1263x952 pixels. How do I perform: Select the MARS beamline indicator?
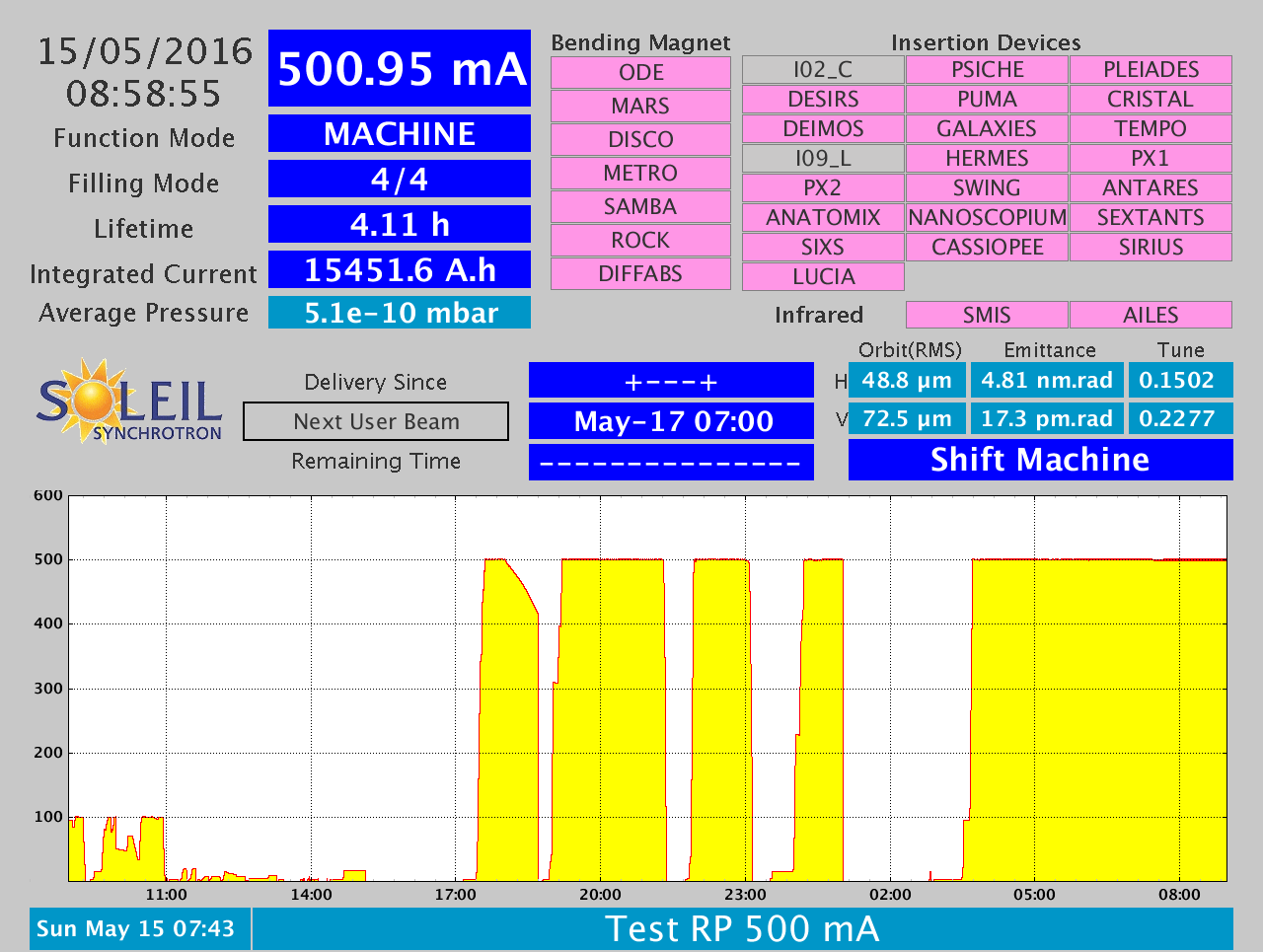(640, 106)
